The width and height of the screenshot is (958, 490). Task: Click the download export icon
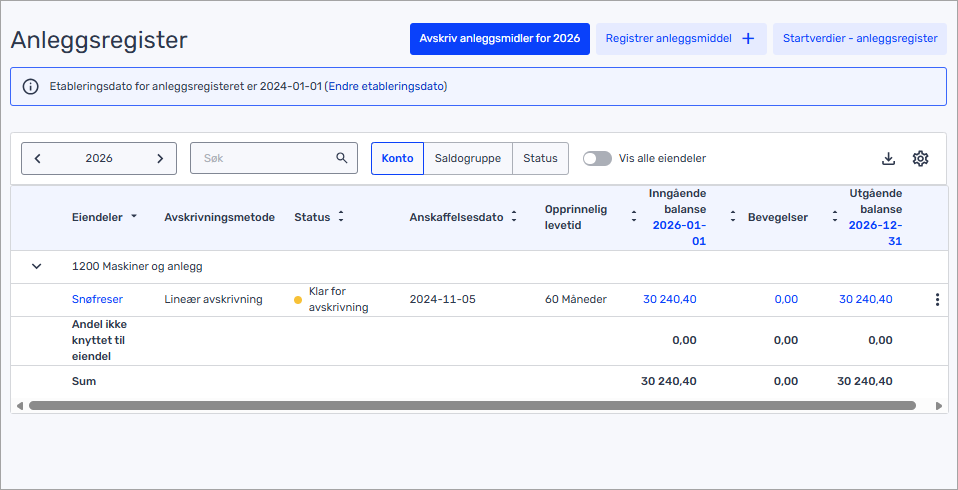click(888, 159)
